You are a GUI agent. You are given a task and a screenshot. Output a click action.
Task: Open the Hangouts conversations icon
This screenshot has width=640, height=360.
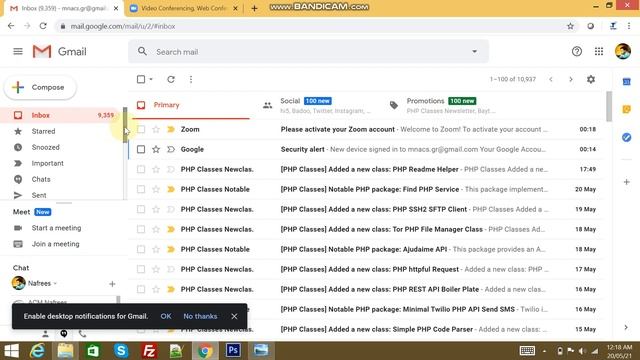tap(64, 333)
